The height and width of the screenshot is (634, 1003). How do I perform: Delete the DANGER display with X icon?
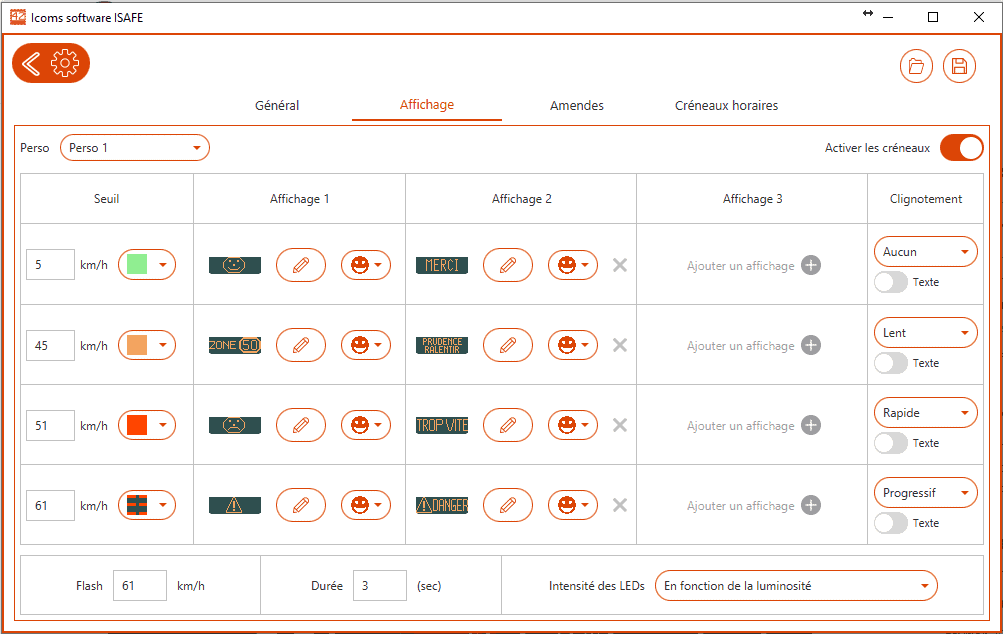(x=620, y=505)
